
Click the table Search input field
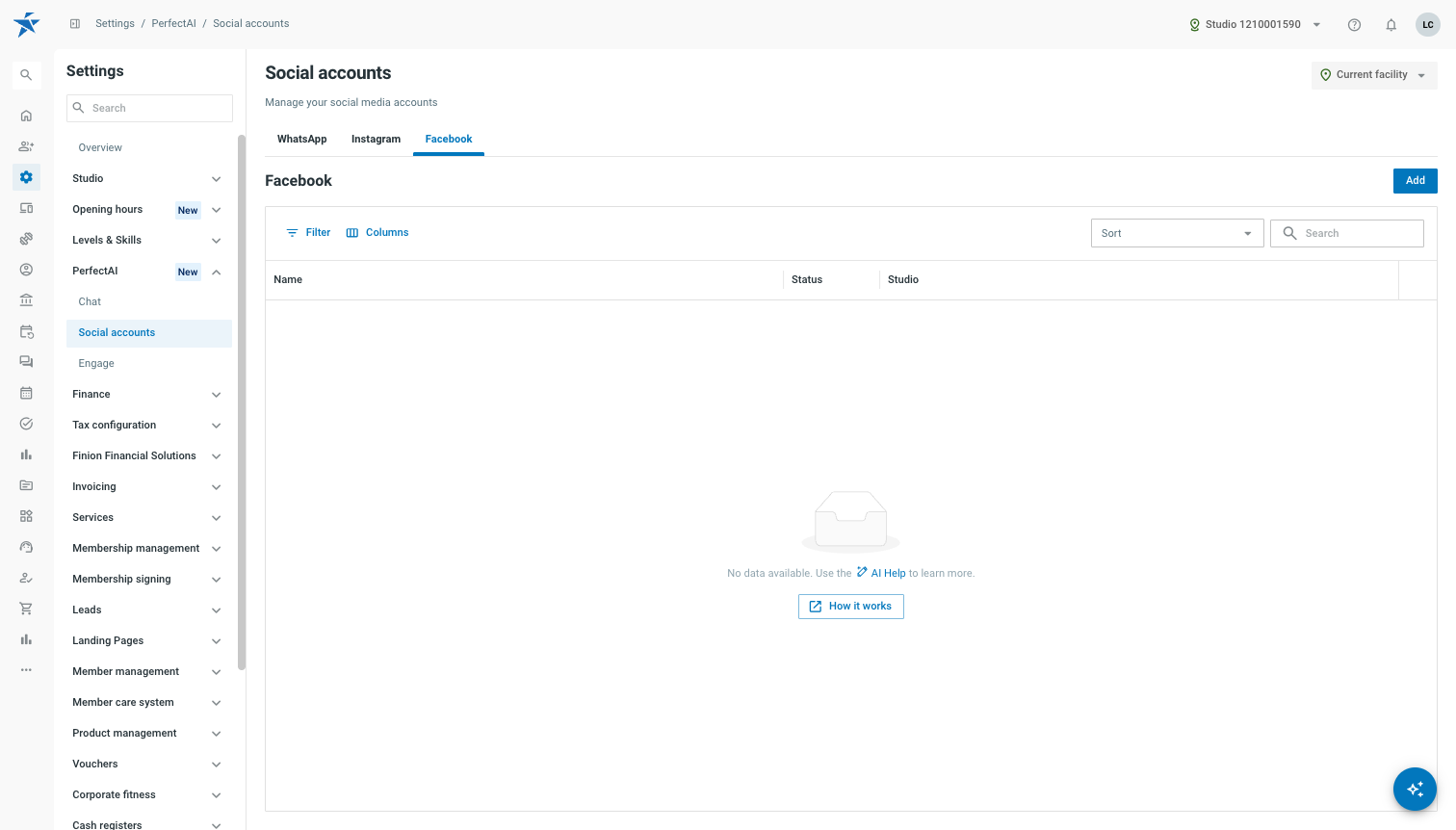coord(1346,233)
